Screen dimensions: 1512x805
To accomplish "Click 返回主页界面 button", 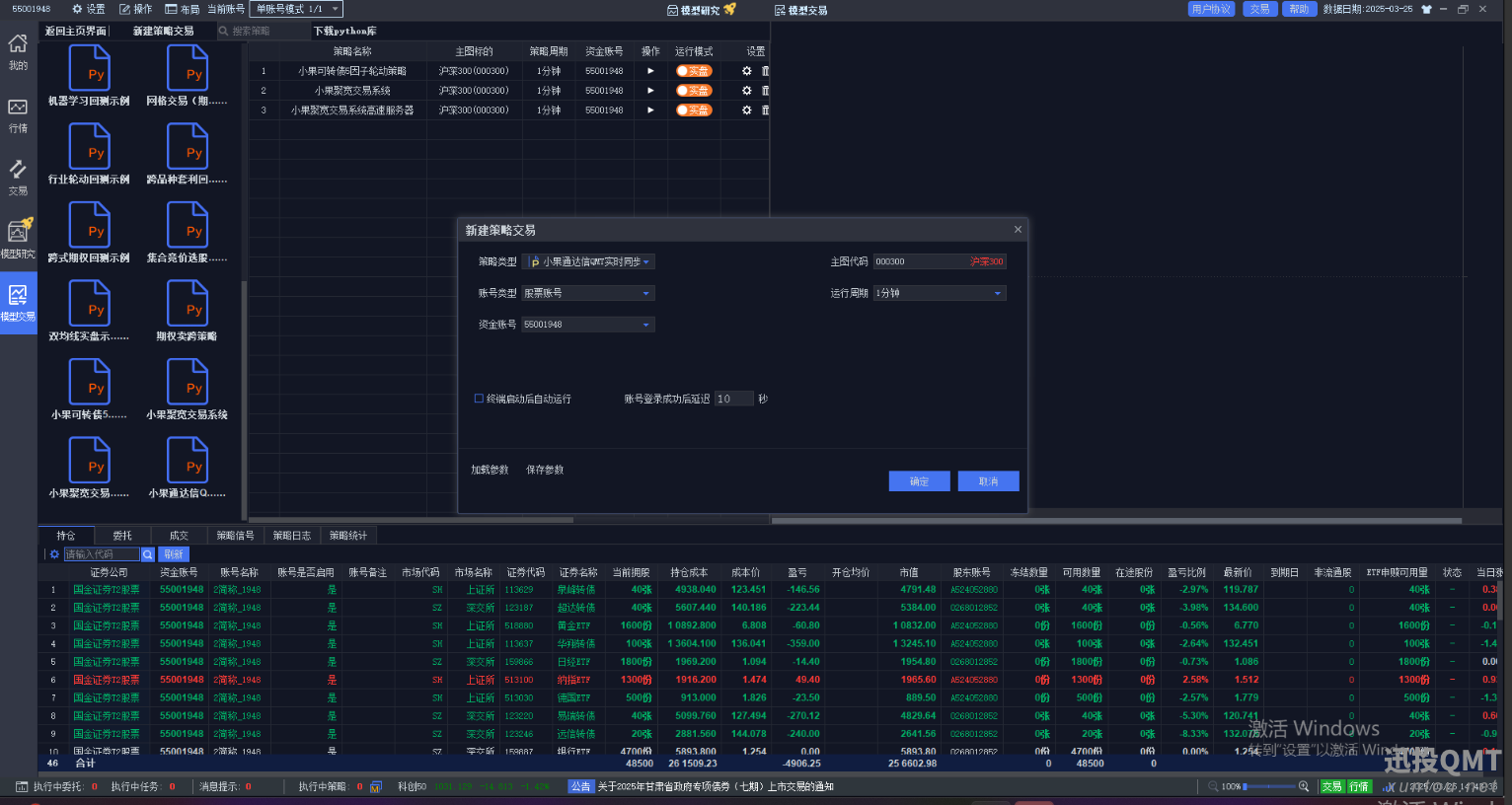I will [x=76, y=31].
